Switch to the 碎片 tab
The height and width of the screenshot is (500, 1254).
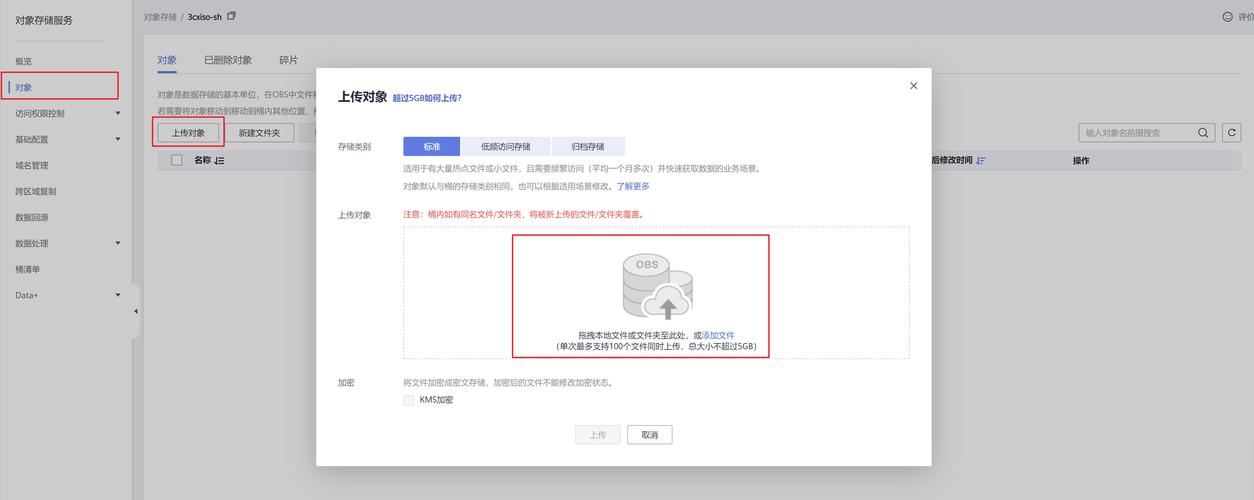[288, 60]
